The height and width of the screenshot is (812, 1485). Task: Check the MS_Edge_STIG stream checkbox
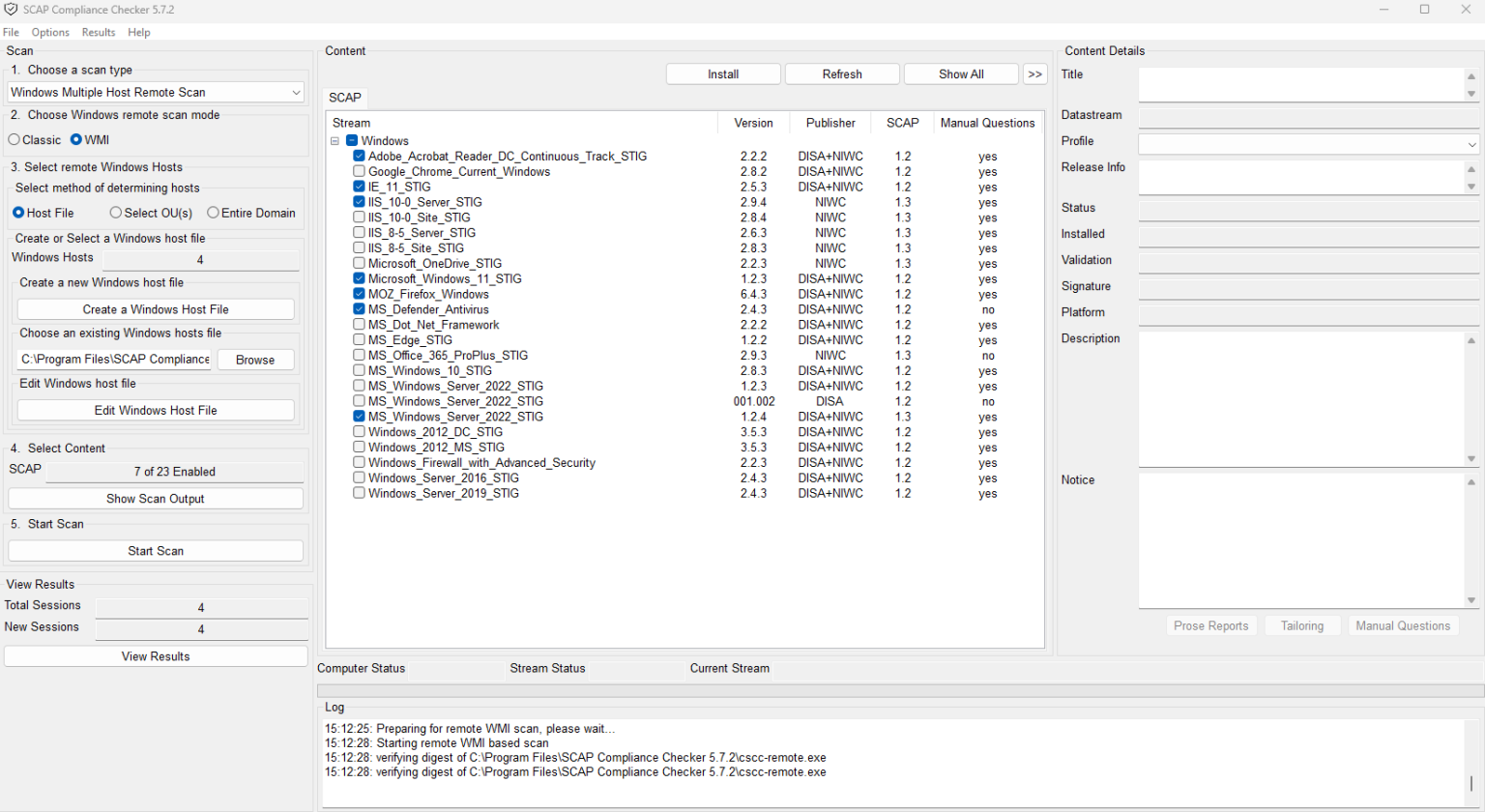coord(359,340)
